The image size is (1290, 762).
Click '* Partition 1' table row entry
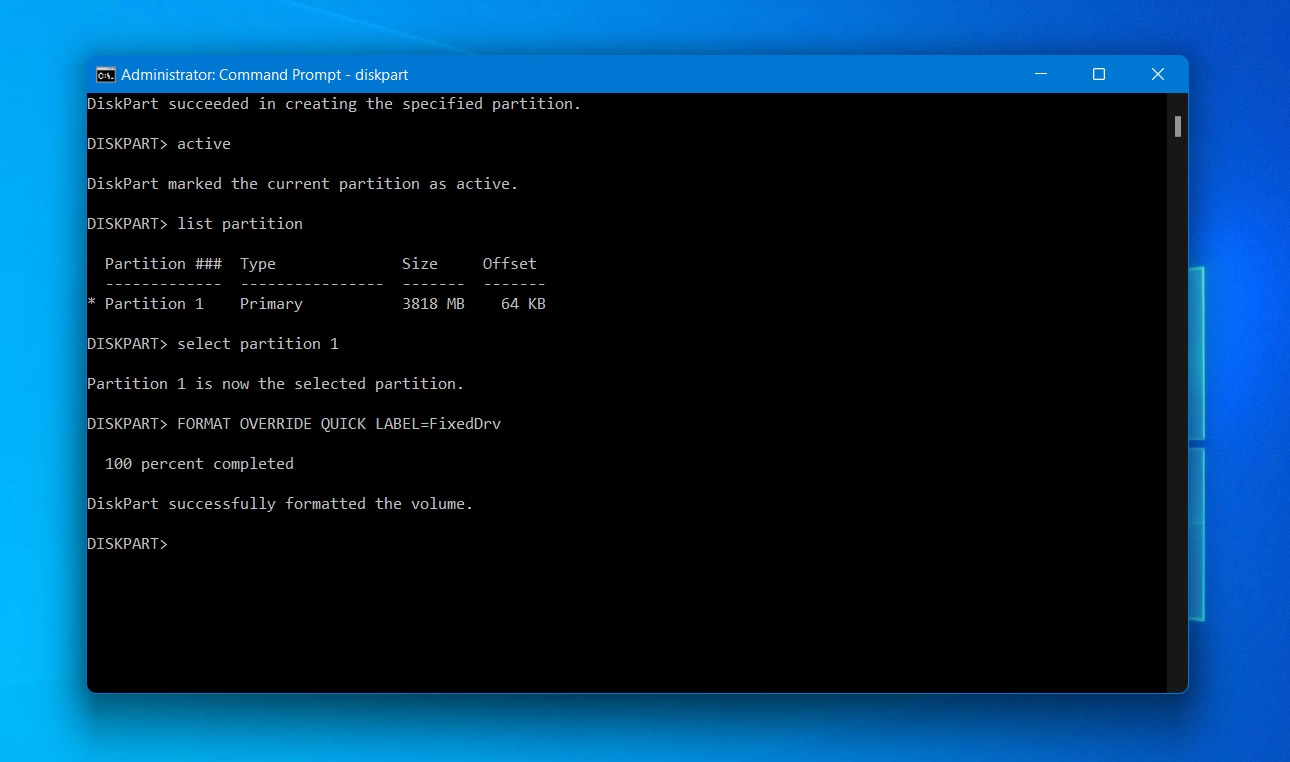point(146,304)
